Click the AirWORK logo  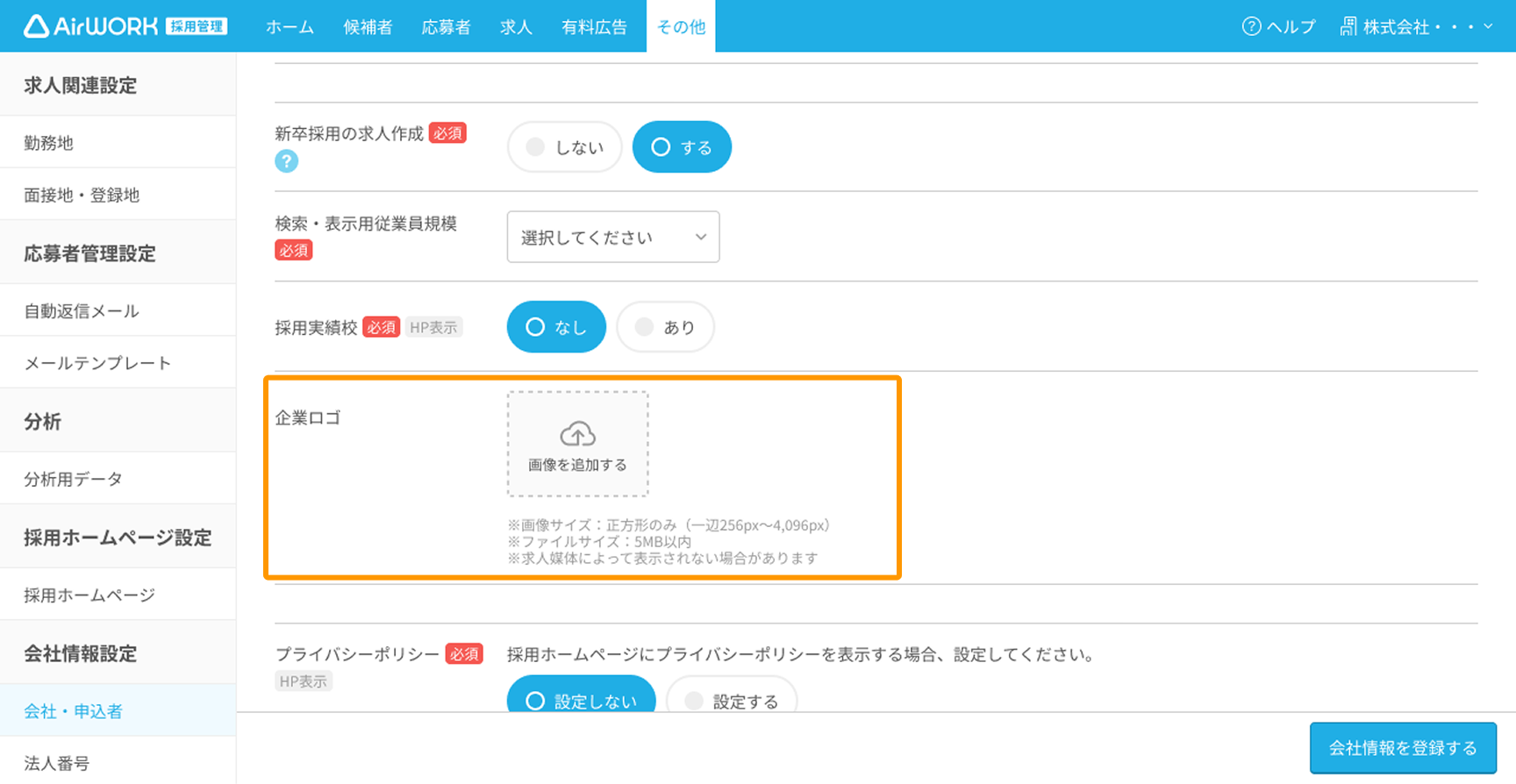125,26
